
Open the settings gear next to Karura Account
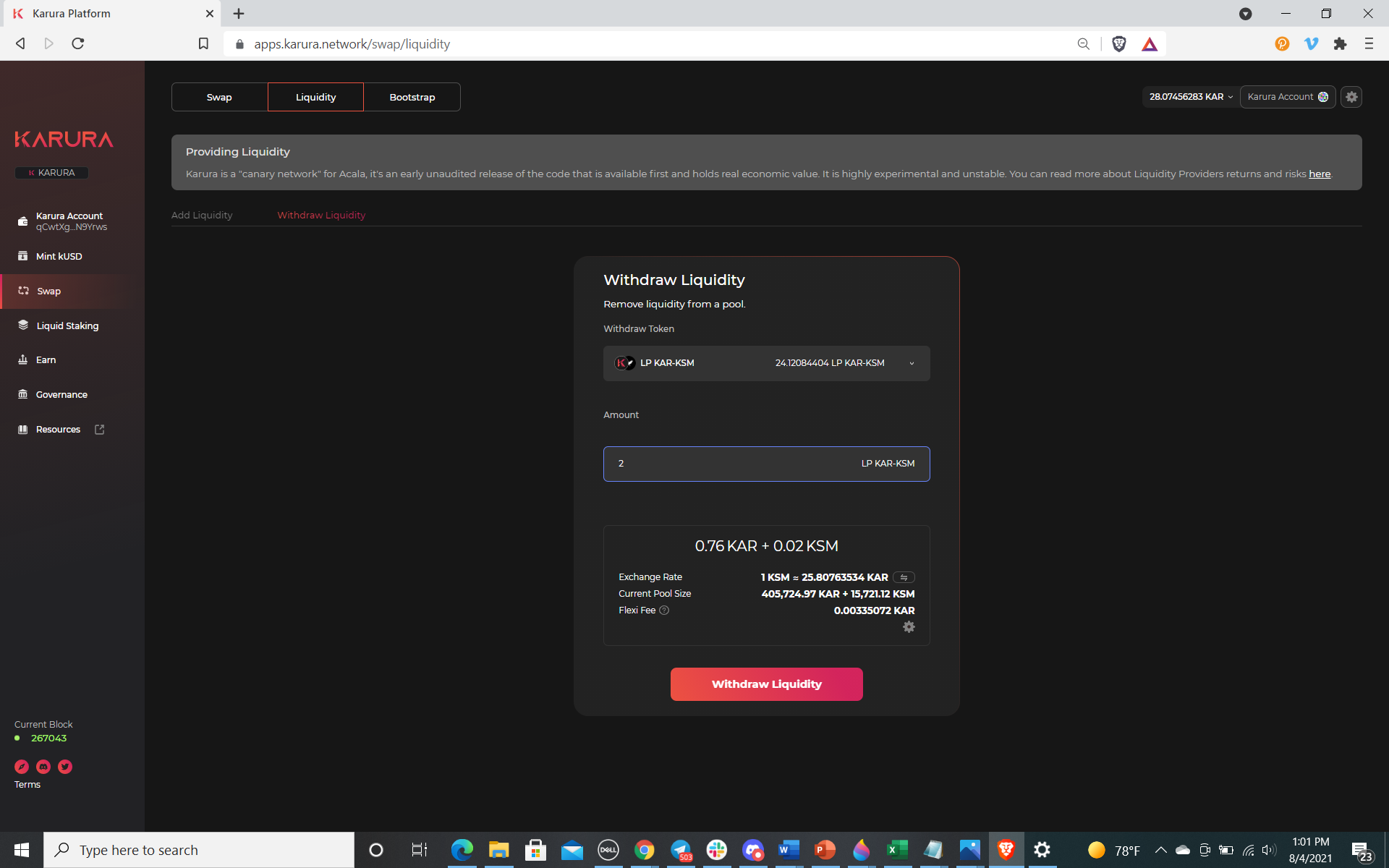pyautogui.click(x=1351, y=97)
